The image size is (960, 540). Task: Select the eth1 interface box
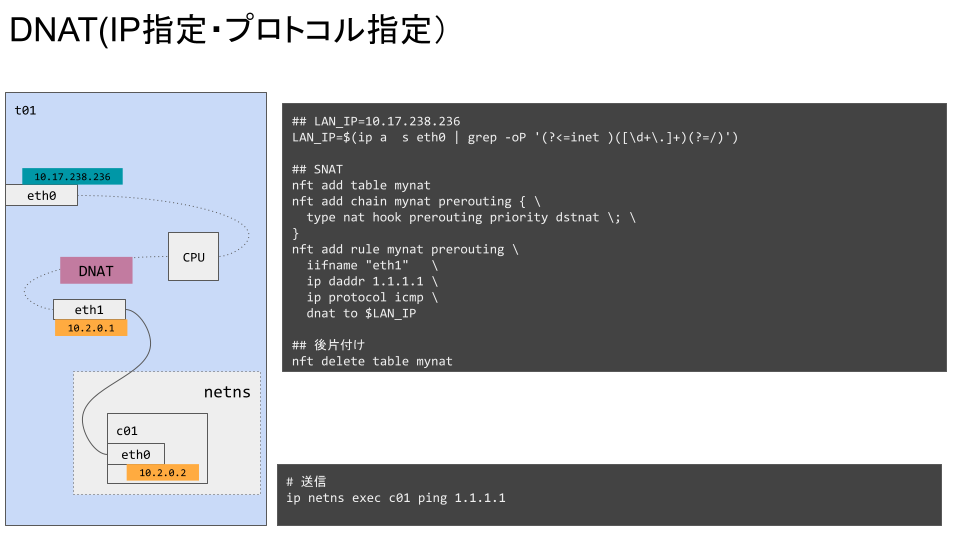click(89, 310)
